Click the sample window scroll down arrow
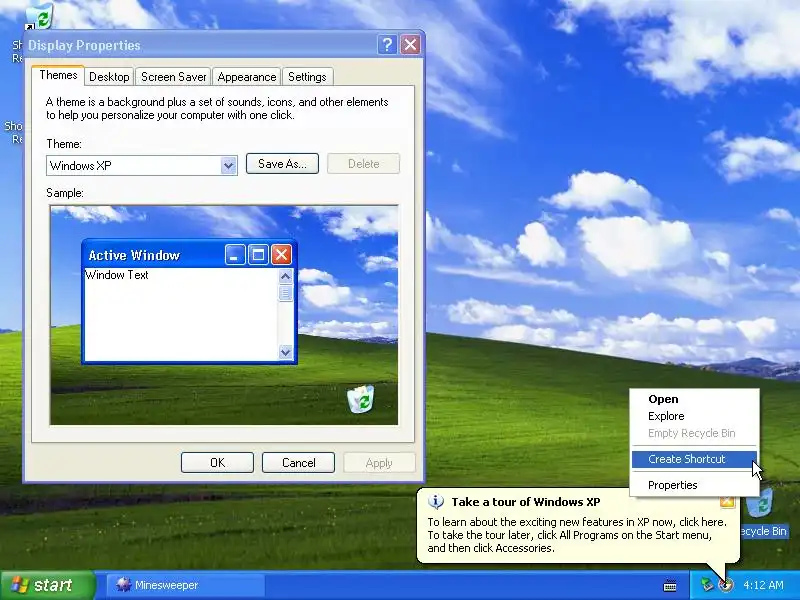Screen dimensions: 800x600 point(285,352)
